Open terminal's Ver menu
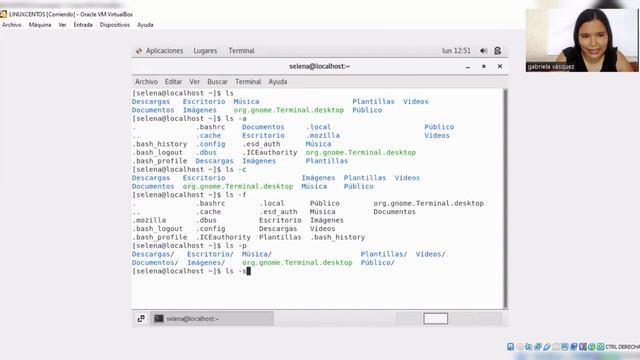The image size is (640, 360). click(194, 82)
